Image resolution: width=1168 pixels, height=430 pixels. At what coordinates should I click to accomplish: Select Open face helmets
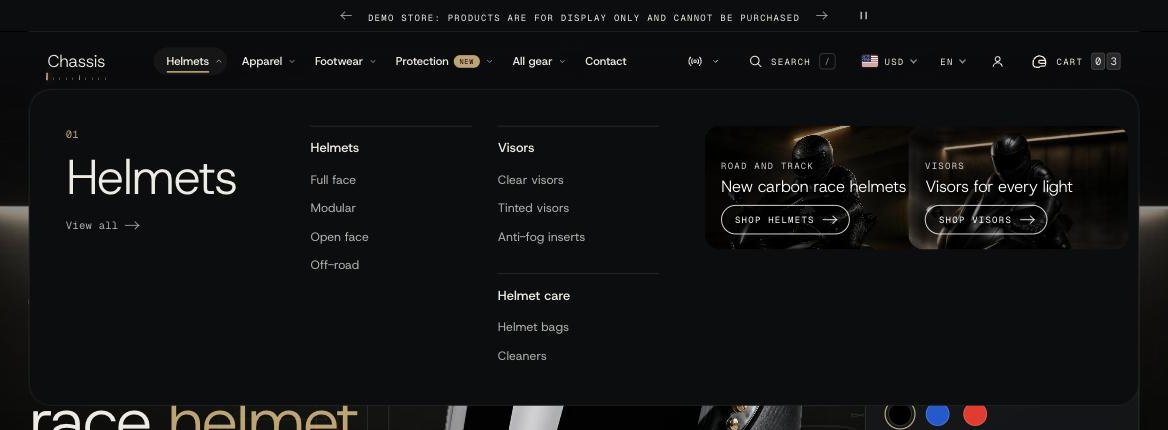click(339, 237)
